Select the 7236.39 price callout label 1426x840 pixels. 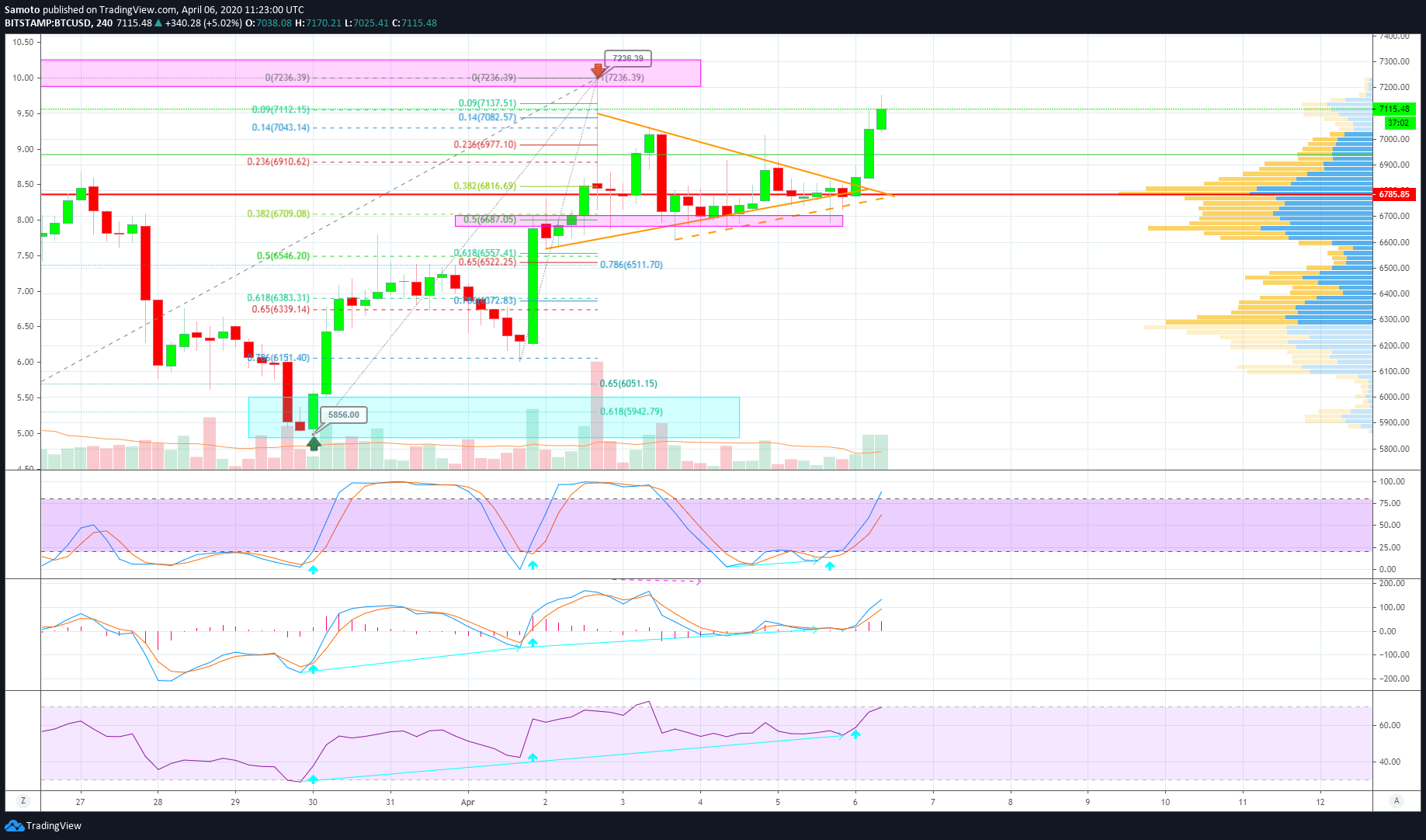pyautogui.click(x=628, y=58)
